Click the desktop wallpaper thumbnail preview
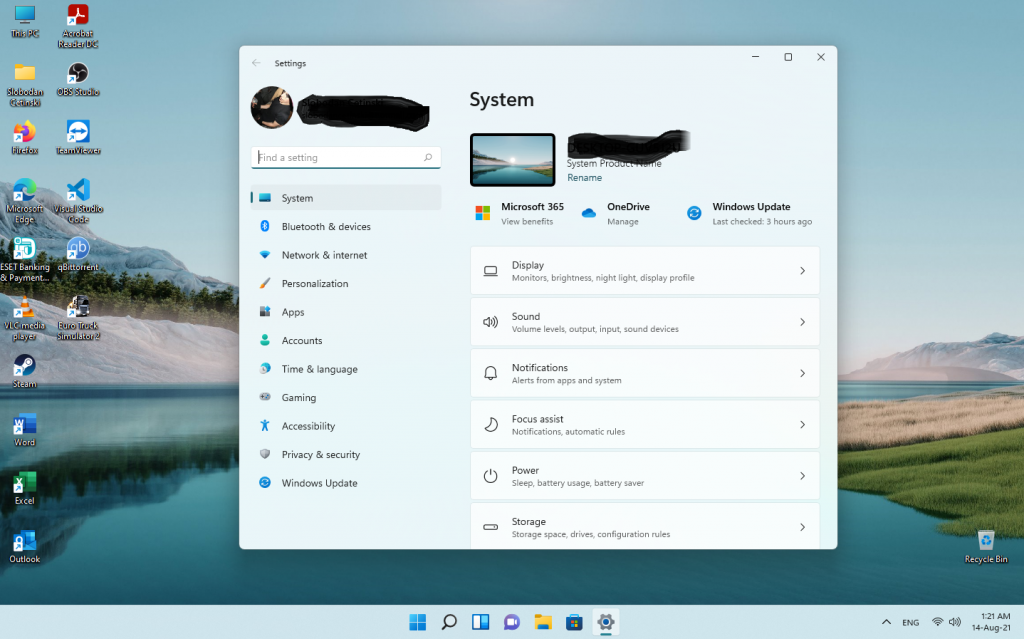1024x639 pixels. pos(512,160)
